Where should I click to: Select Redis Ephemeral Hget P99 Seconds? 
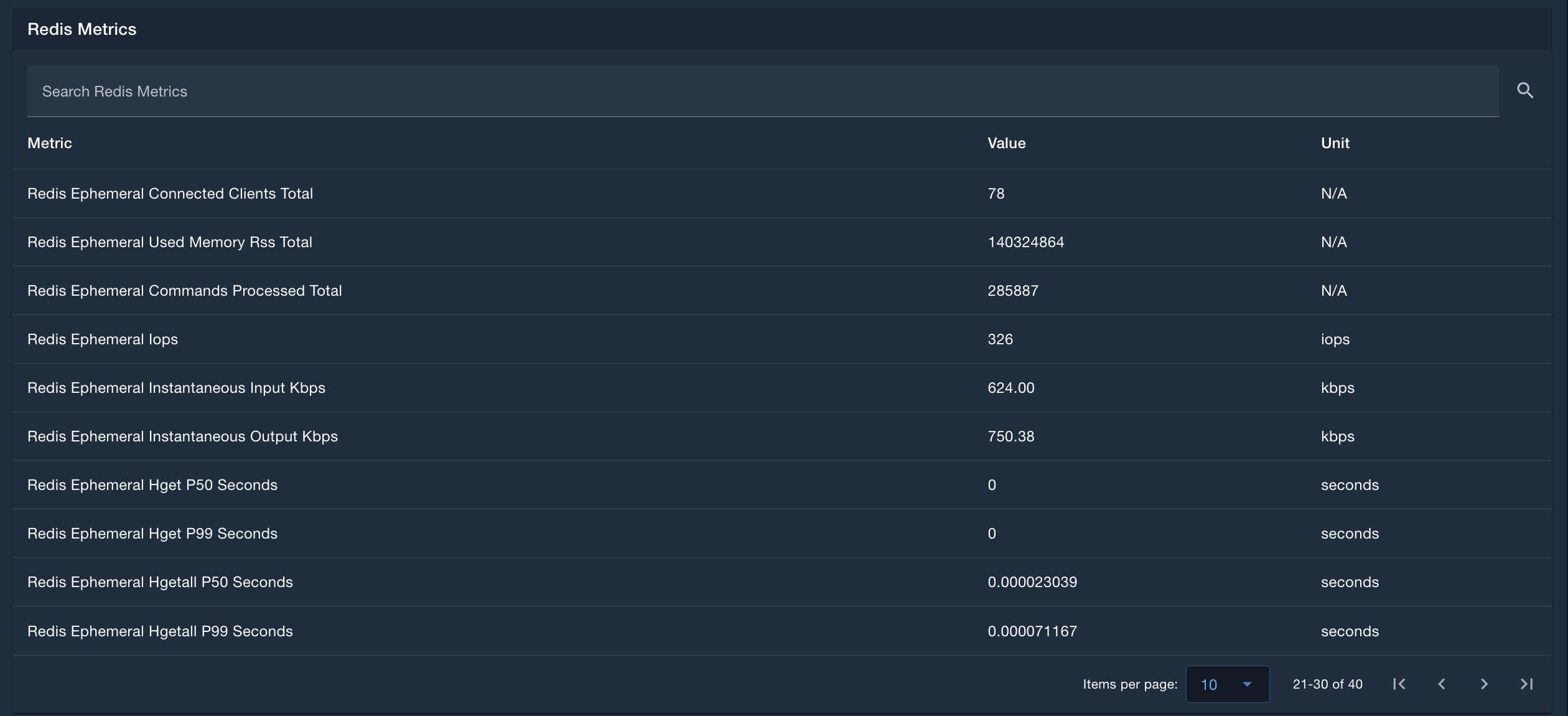point(782,534)
